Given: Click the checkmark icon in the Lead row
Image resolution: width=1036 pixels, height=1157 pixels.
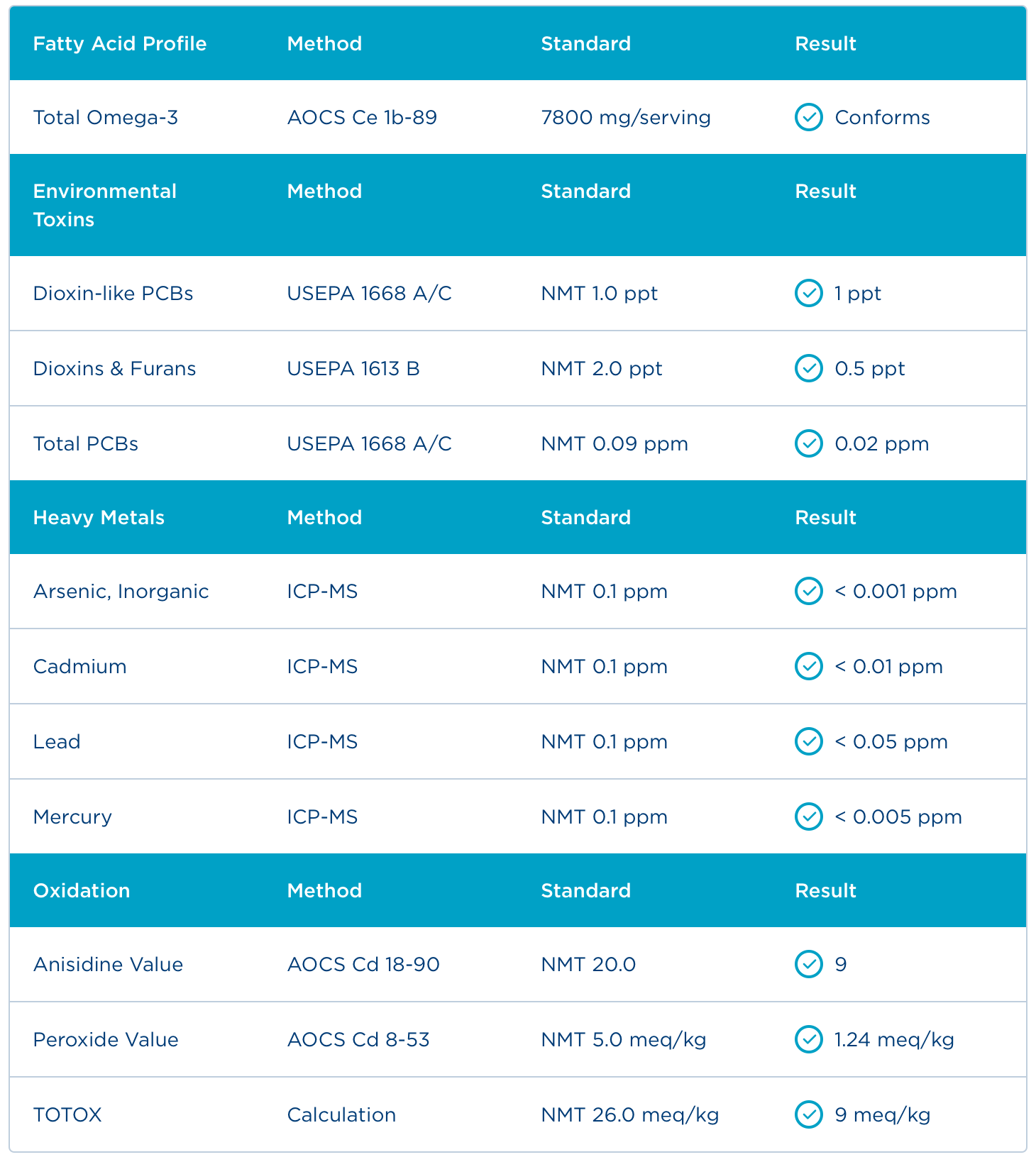Looking at the screenshot, I should pos(808,741).
